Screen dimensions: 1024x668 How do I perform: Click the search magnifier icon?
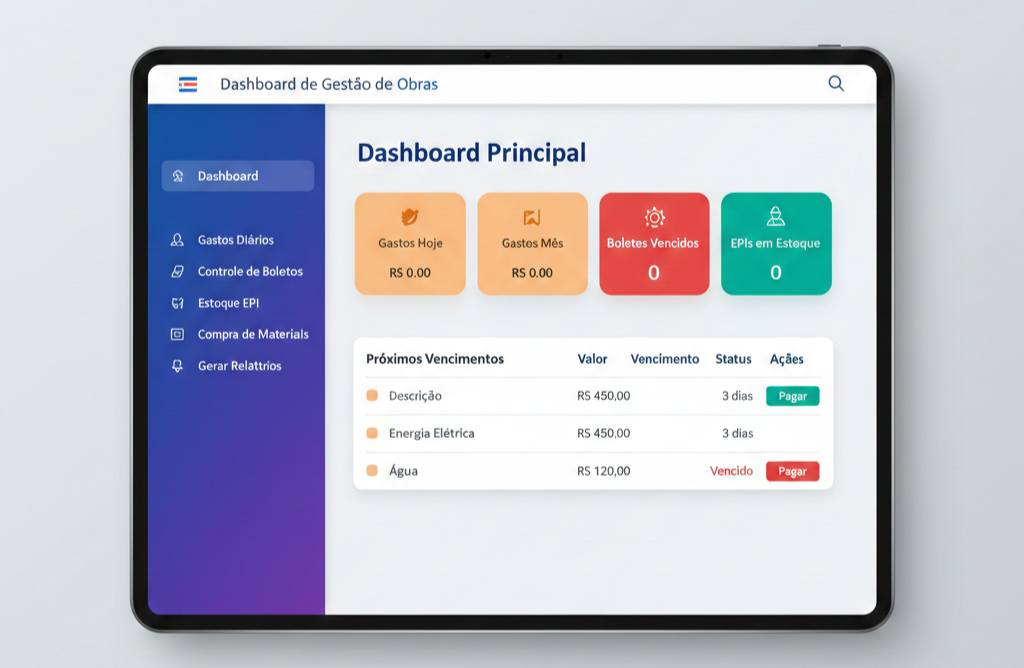pyautogui.click(x=836, y=84)
